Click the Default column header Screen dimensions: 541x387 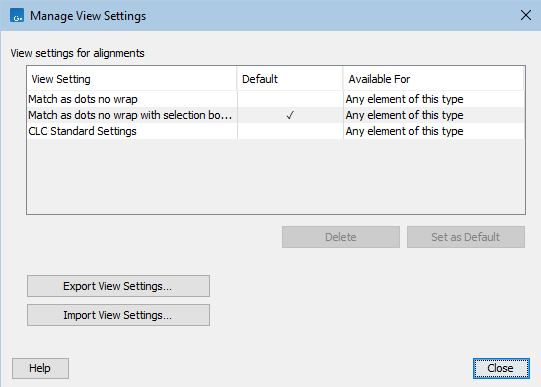coord(290,79)
